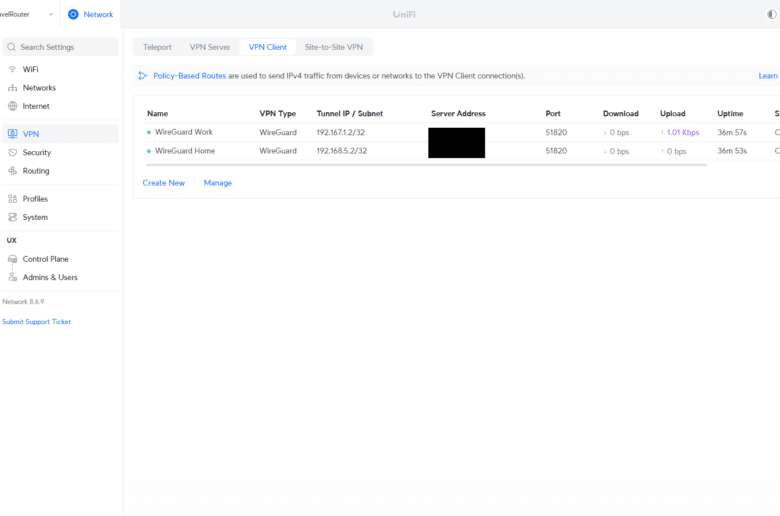The height and width of the screenshot is (516, 780).
Task: Click uptime 36m 53s
Action: [x=732, y=151]
